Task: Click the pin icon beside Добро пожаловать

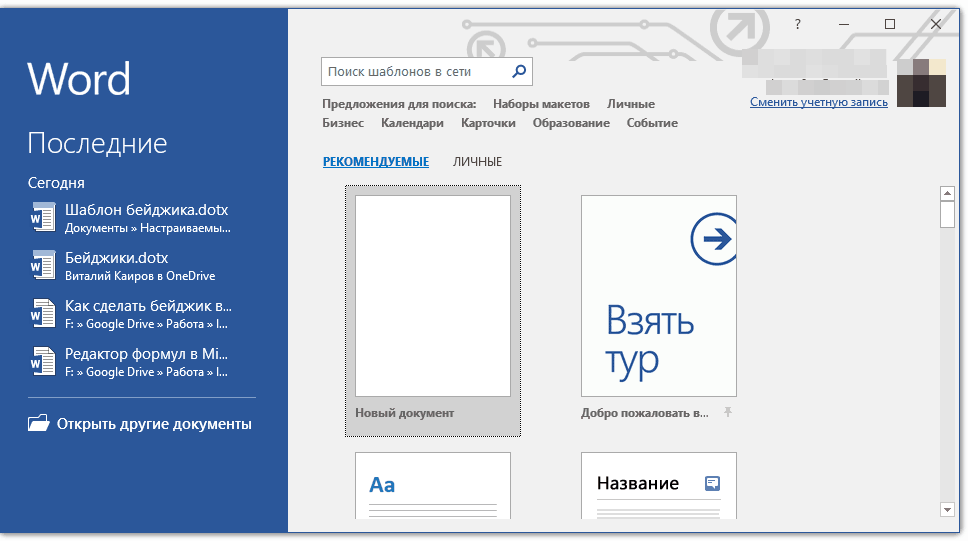Action: click(x=728, y=412)
